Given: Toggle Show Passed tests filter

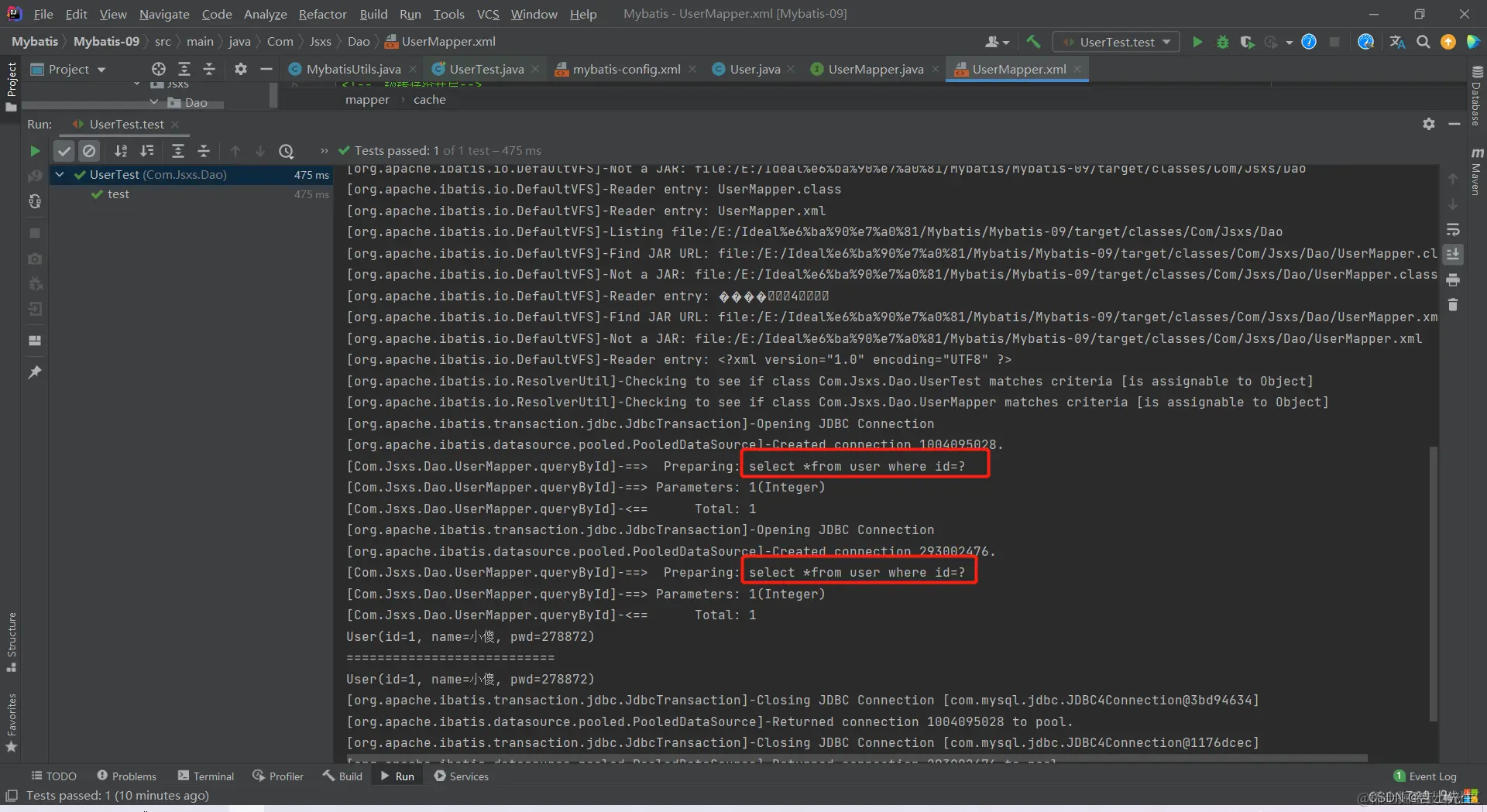Looking at the screenshot, I should pos(64,151).
